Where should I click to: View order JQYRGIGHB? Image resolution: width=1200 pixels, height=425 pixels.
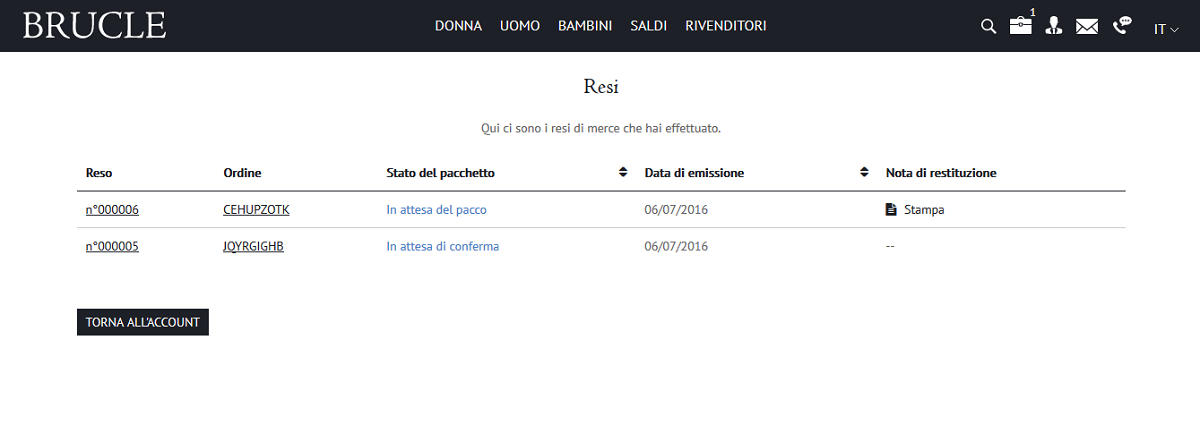click(253, 246)
